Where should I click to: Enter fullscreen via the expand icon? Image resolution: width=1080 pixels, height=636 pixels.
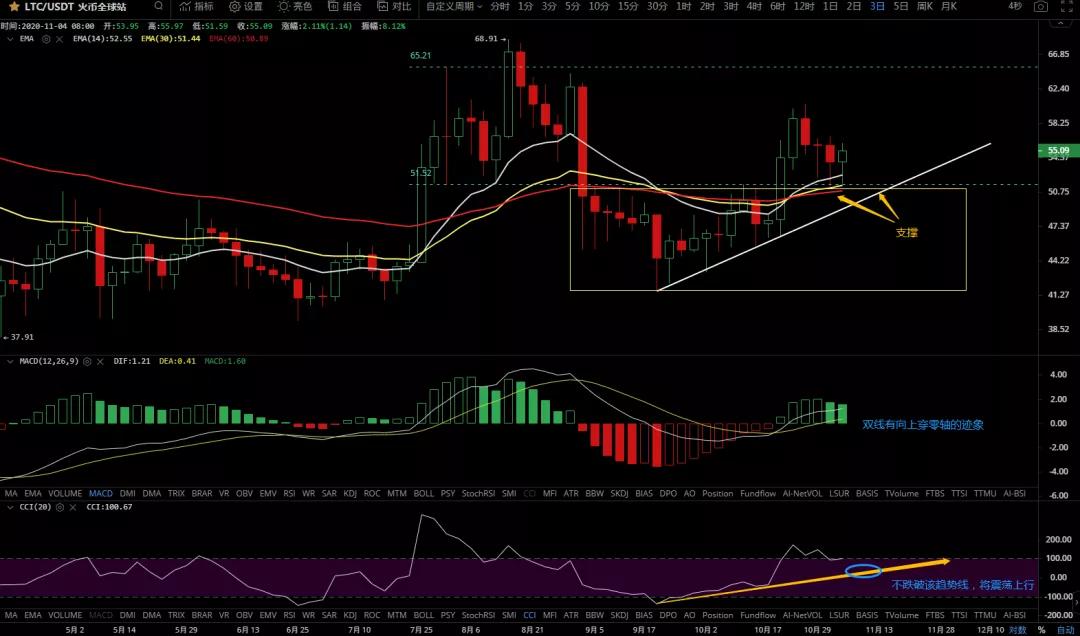coord(1066,7)
